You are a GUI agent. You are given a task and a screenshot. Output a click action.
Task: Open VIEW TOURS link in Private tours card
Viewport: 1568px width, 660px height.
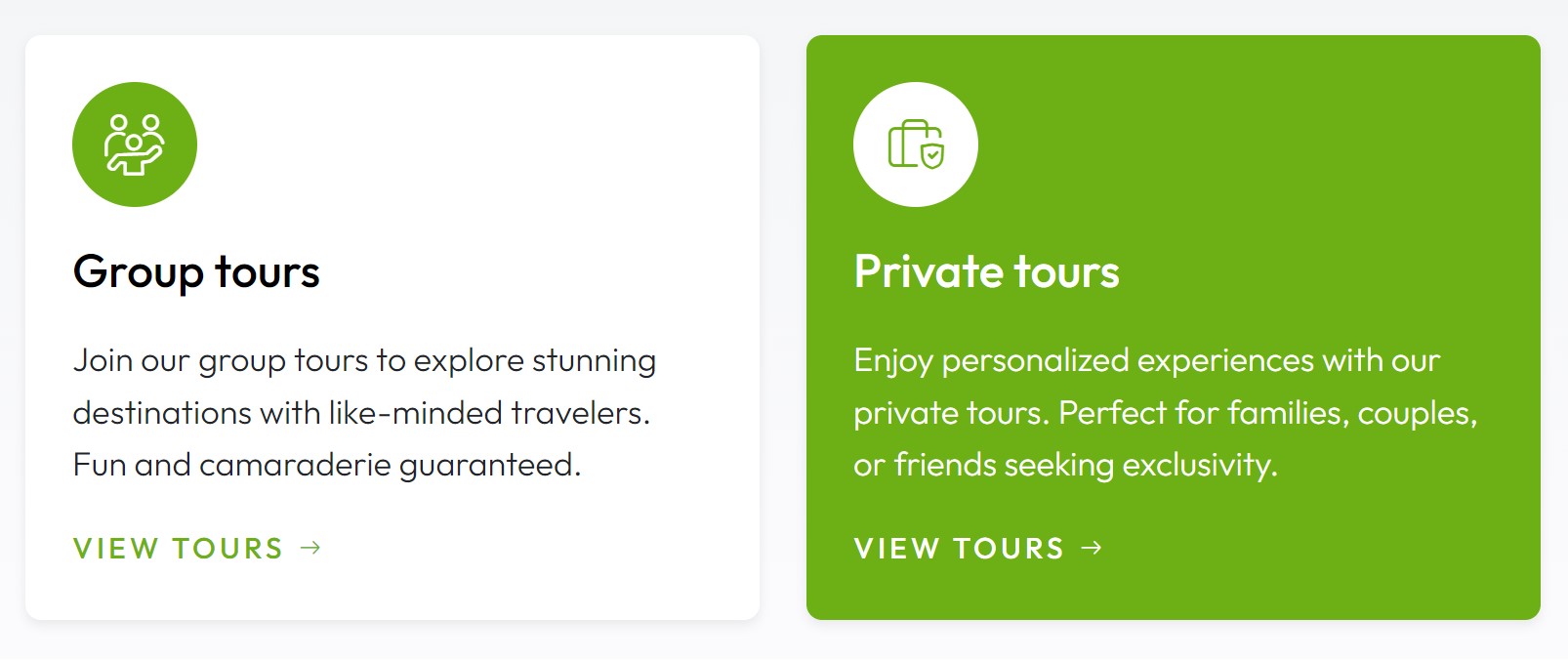pyautogui.click(x=959, y=549)
